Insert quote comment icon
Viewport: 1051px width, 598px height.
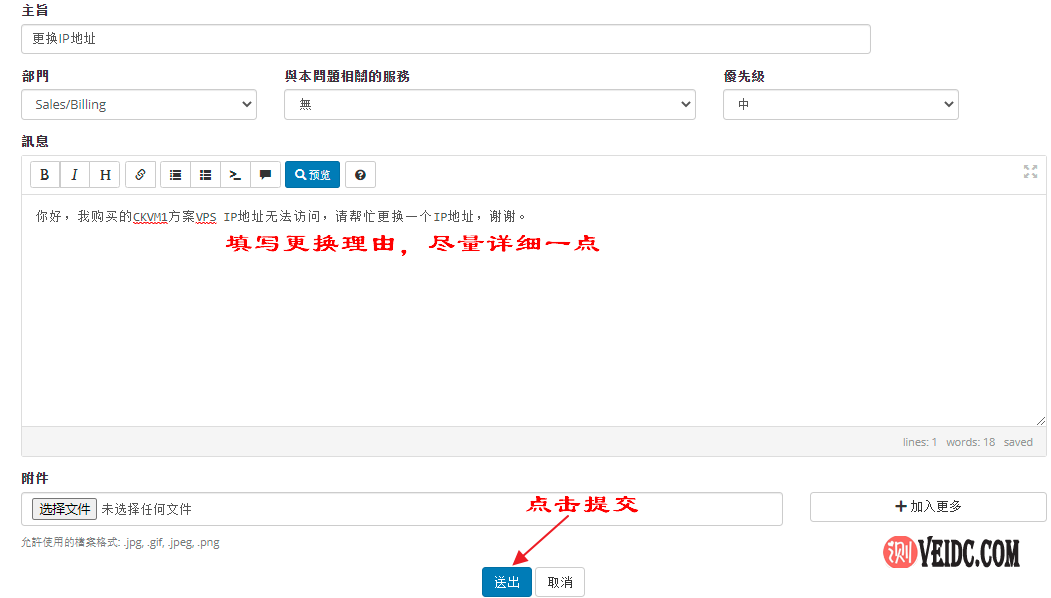pyautogui.click(x=265, y=175)
